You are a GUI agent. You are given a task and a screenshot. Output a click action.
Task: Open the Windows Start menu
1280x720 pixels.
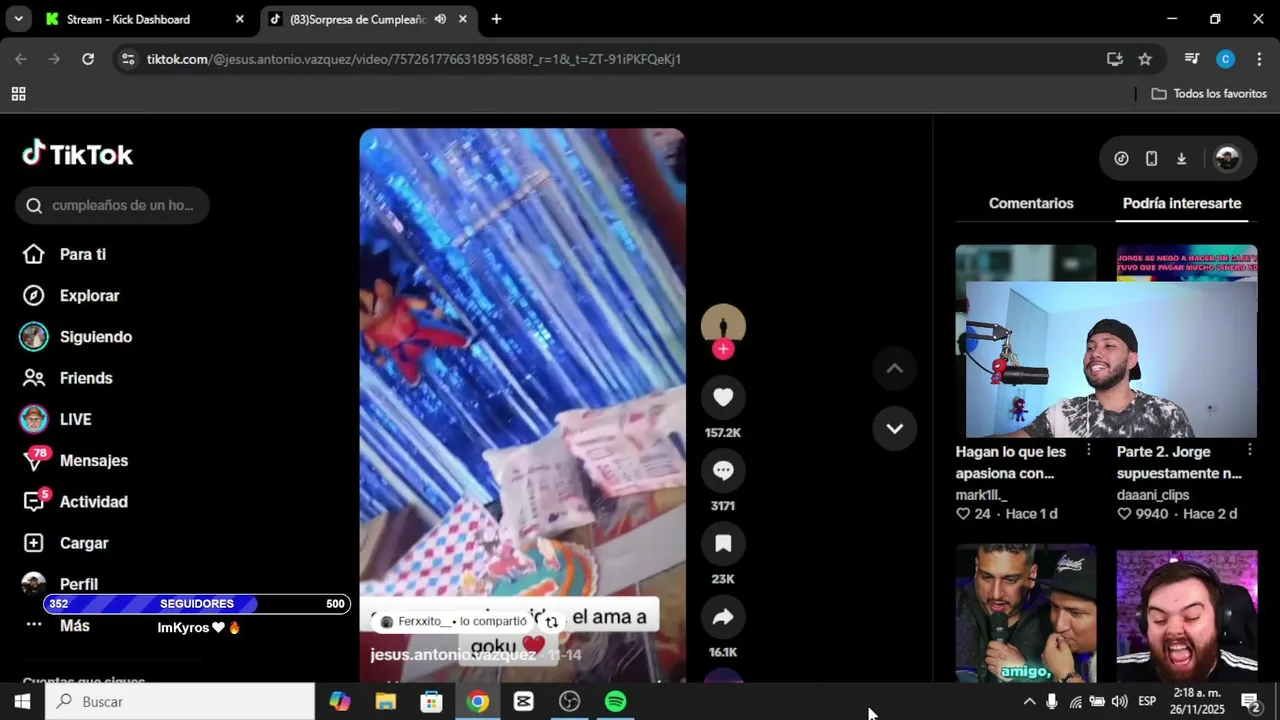click(x=22, y=701)
